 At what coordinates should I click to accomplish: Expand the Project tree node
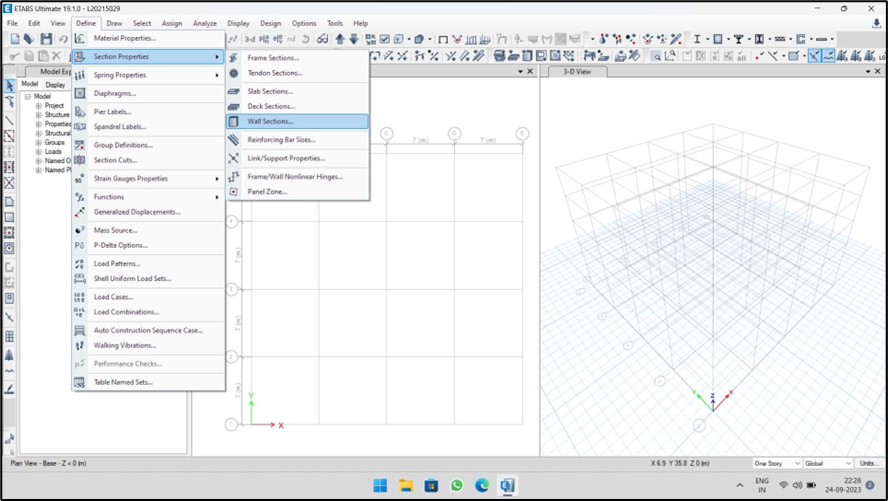pos(39,106)
